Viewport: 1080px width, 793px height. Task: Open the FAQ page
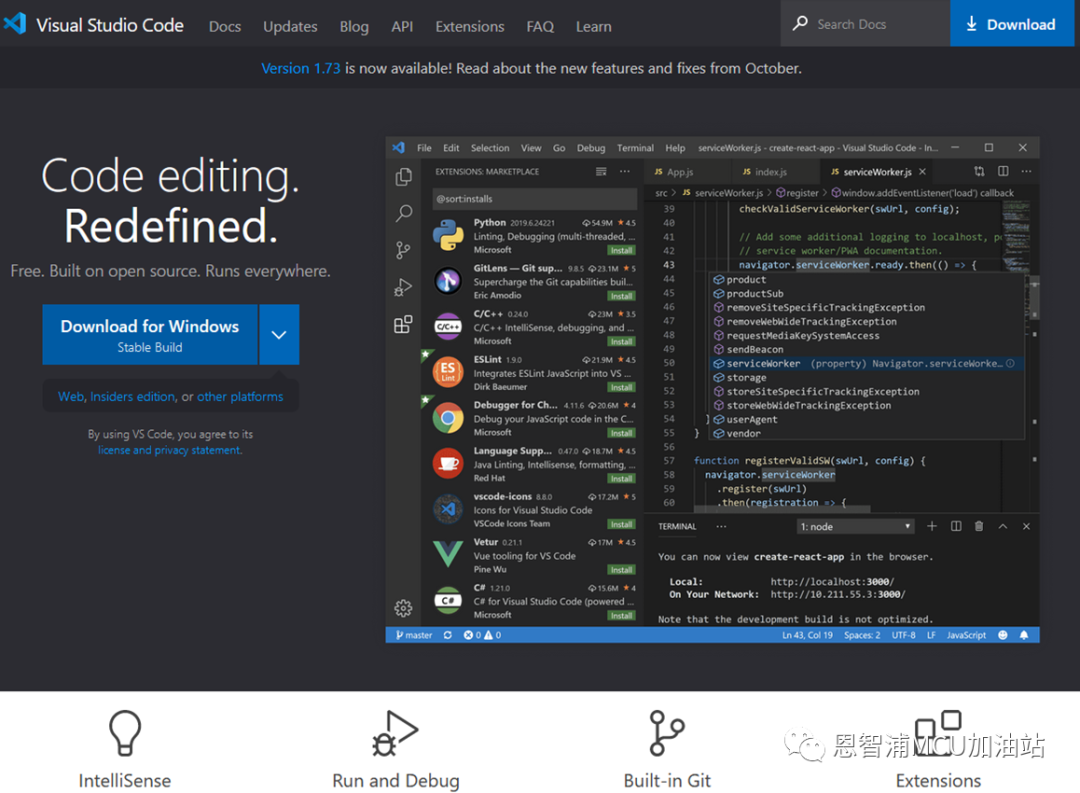[x=540, y=26]
